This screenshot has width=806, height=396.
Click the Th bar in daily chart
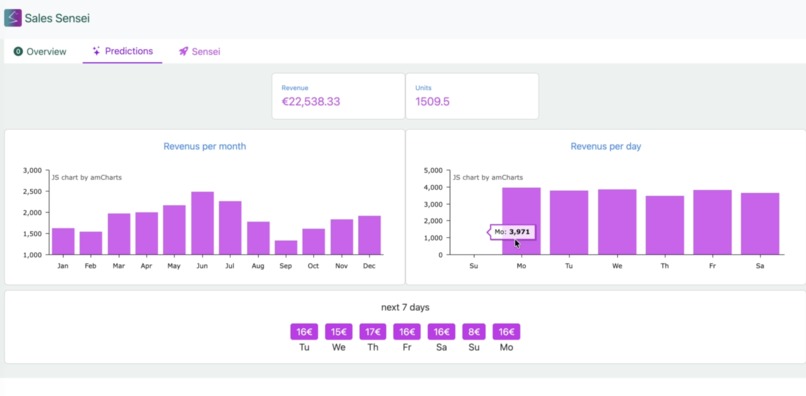pos(665,225)
